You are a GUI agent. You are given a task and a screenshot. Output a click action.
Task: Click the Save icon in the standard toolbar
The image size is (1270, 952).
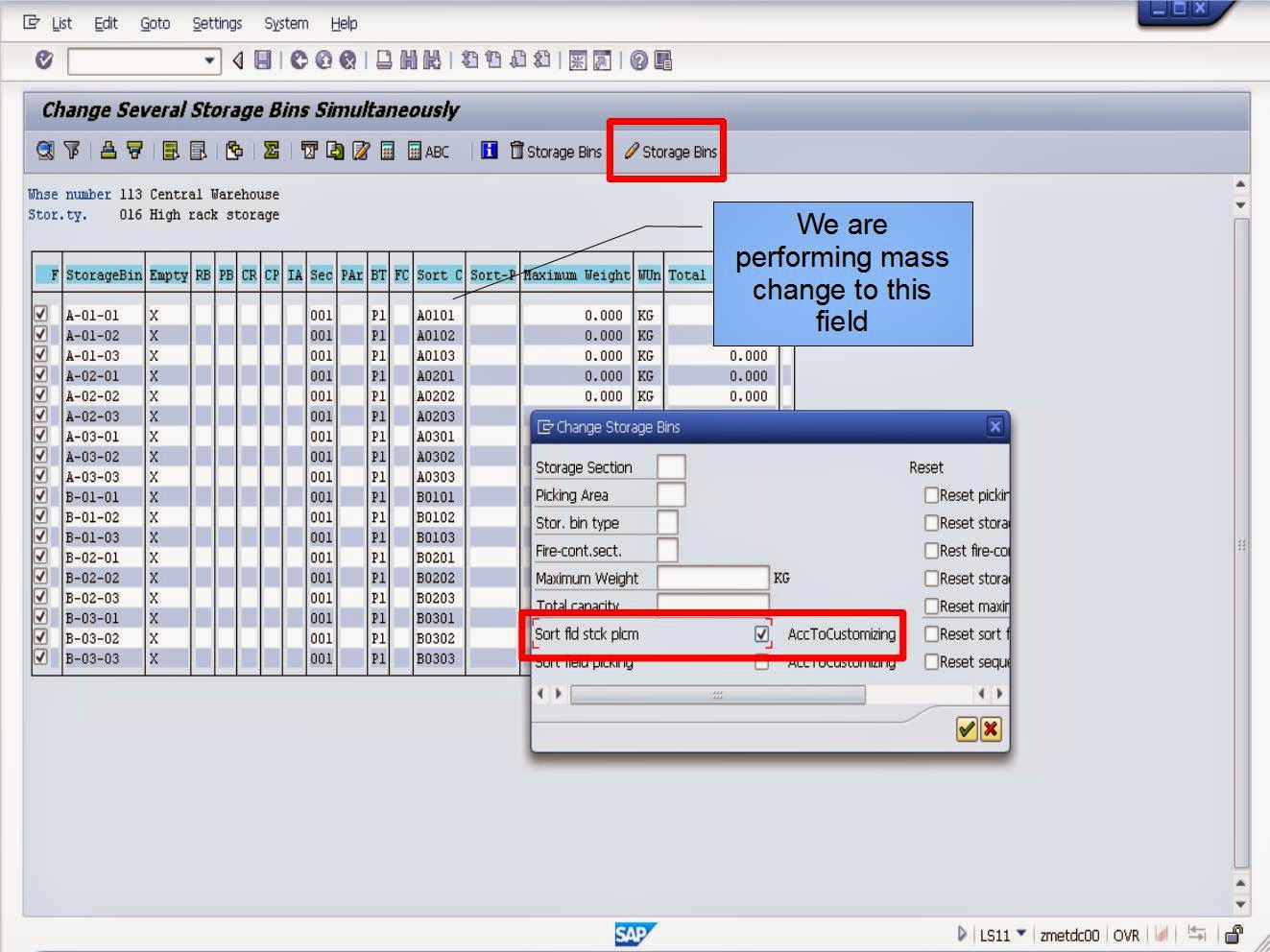[262, 60]
